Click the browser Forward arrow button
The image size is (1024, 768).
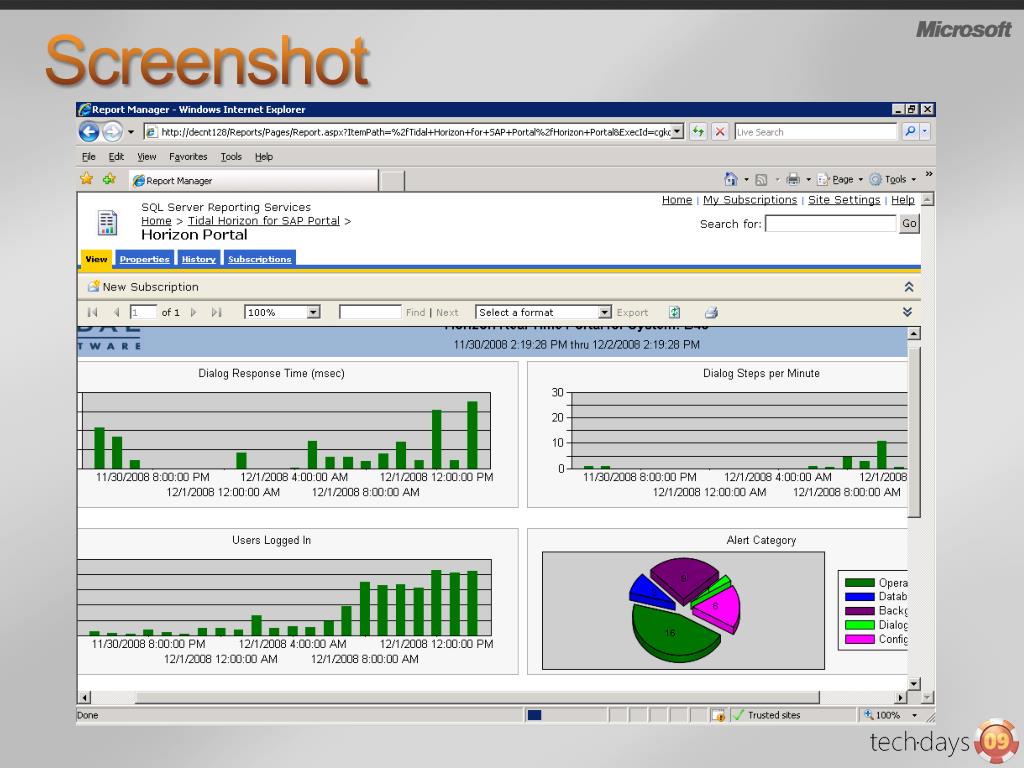[x=112, y=132]
